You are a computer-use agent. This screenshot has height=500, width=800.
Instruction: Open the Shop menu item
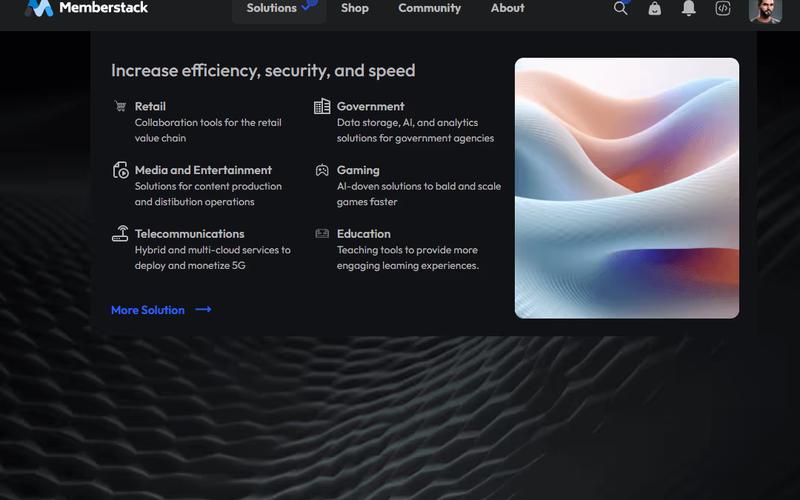[x=355, y=8]
